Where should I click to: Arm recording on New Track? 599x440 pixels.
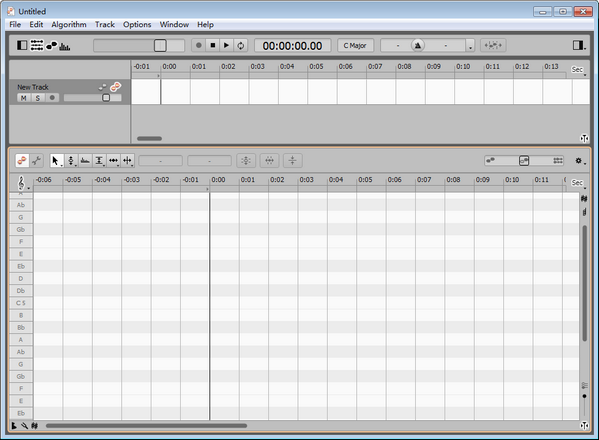click(x=52, y=98)
